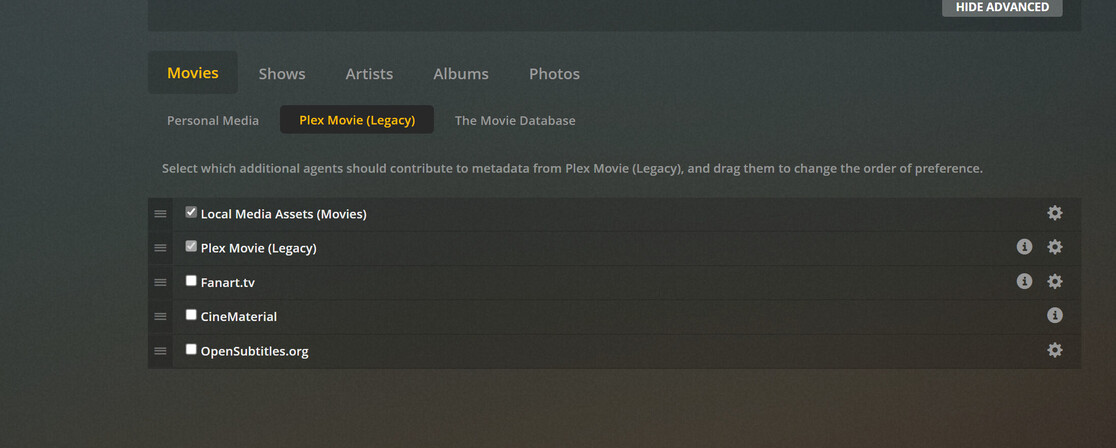Select the Plex Movie (Legacy) sub-tab
Screen dimensions: 1116x448
[357, 120]
